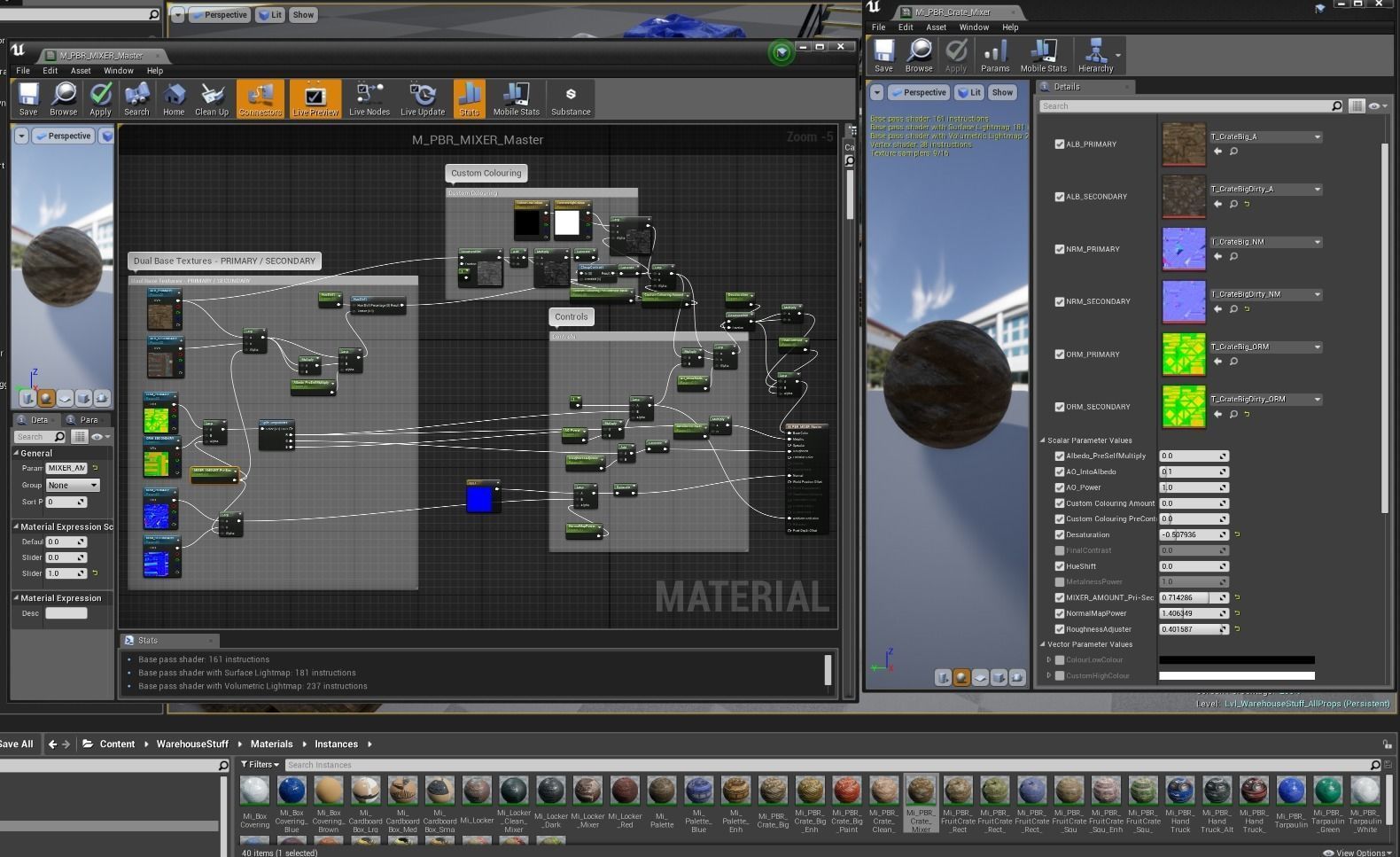Click the back arrow in the content browser
The width and height of the screenshot is (1400, 857).
pos(53,744)
